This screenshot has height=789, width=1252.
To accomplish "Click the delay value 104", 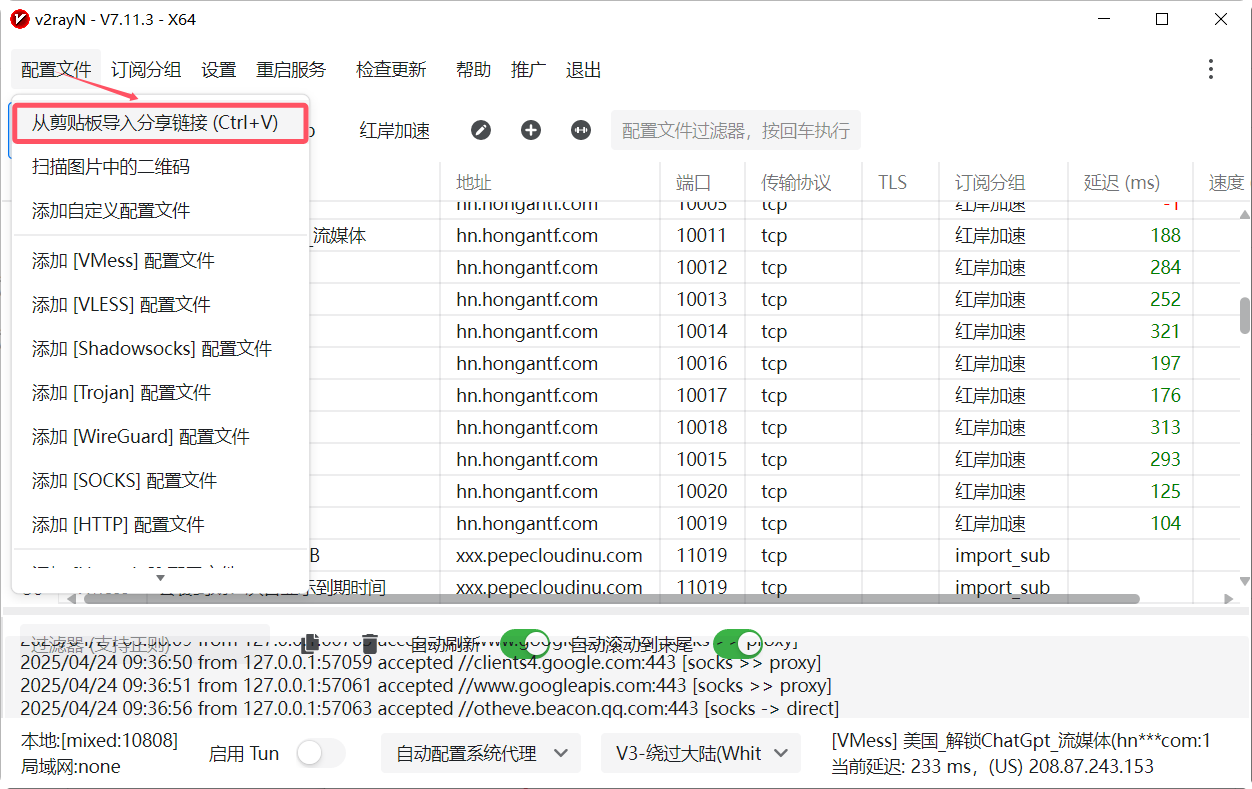I will coord(1165,524).
